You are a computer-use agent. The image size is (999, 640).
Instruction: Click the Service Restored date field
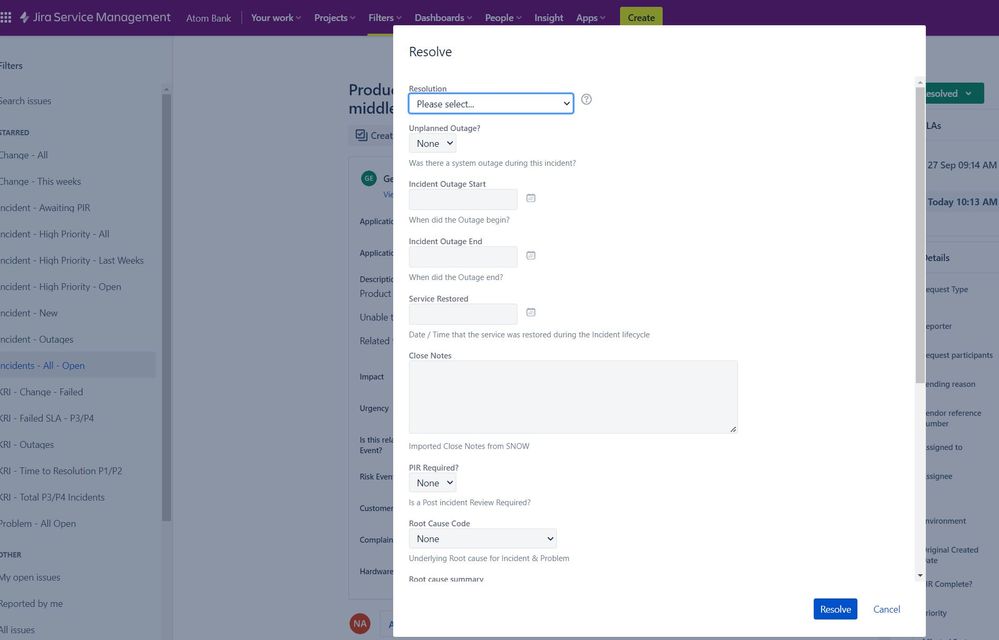[x=463, y=313]
